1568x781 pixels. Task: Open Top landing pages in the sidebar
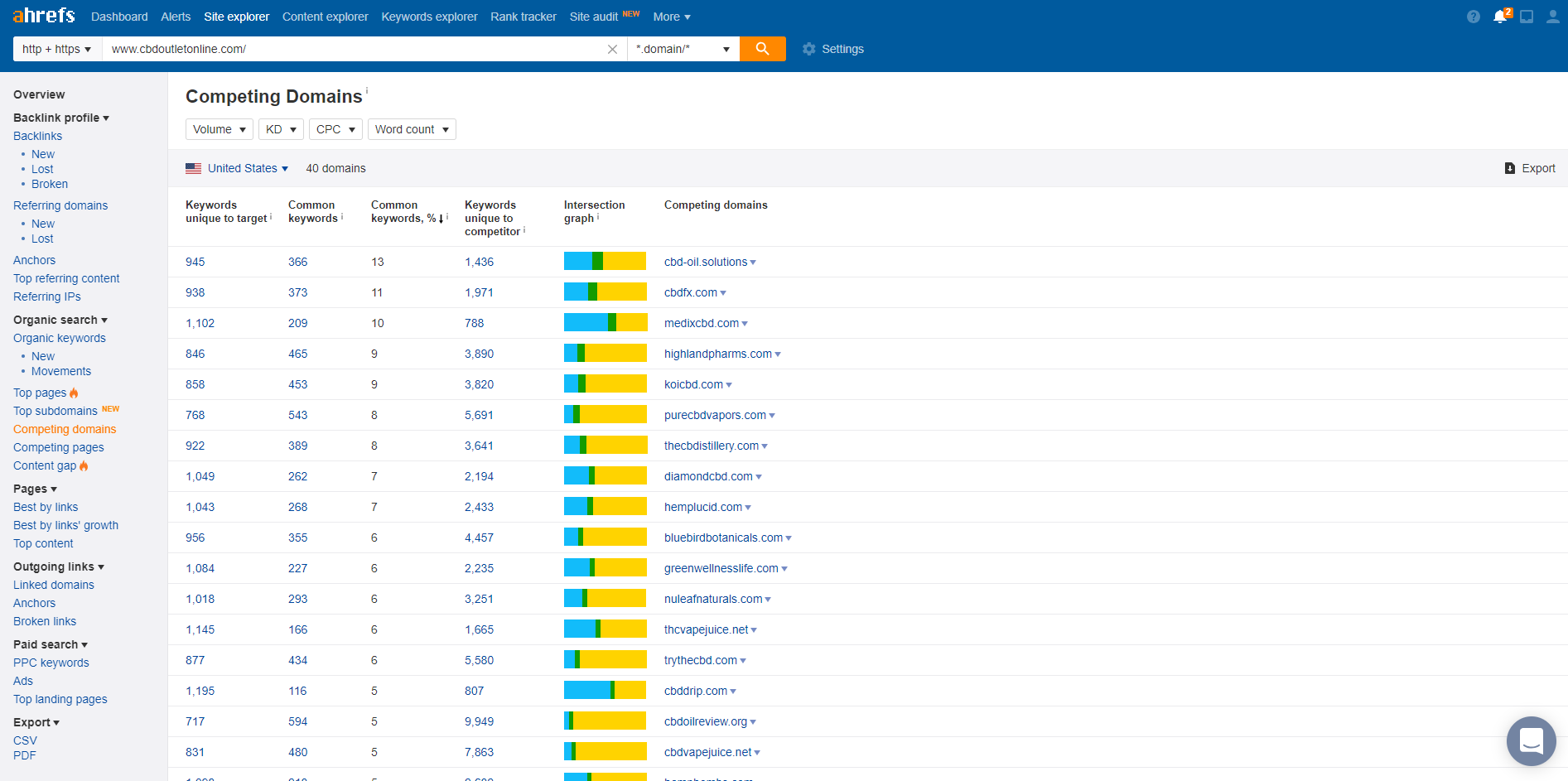60,699
